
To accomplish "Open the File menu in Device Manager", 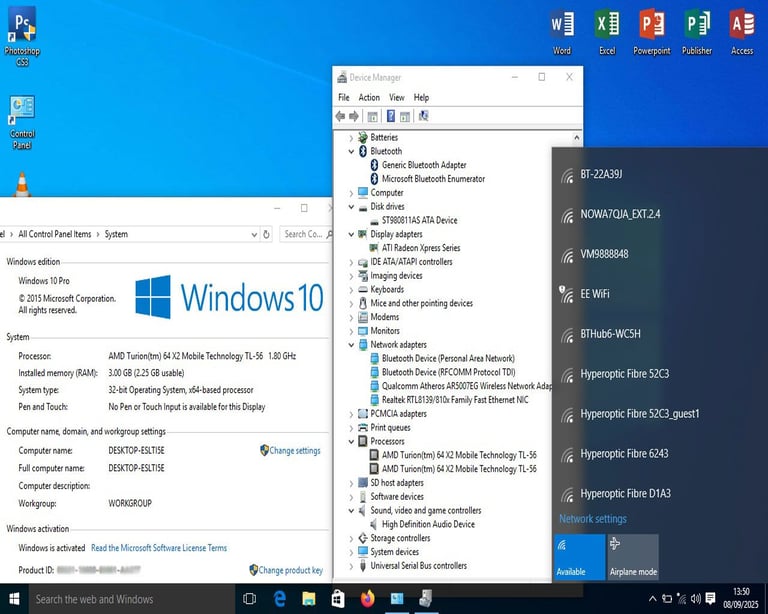I will (344, 97).
